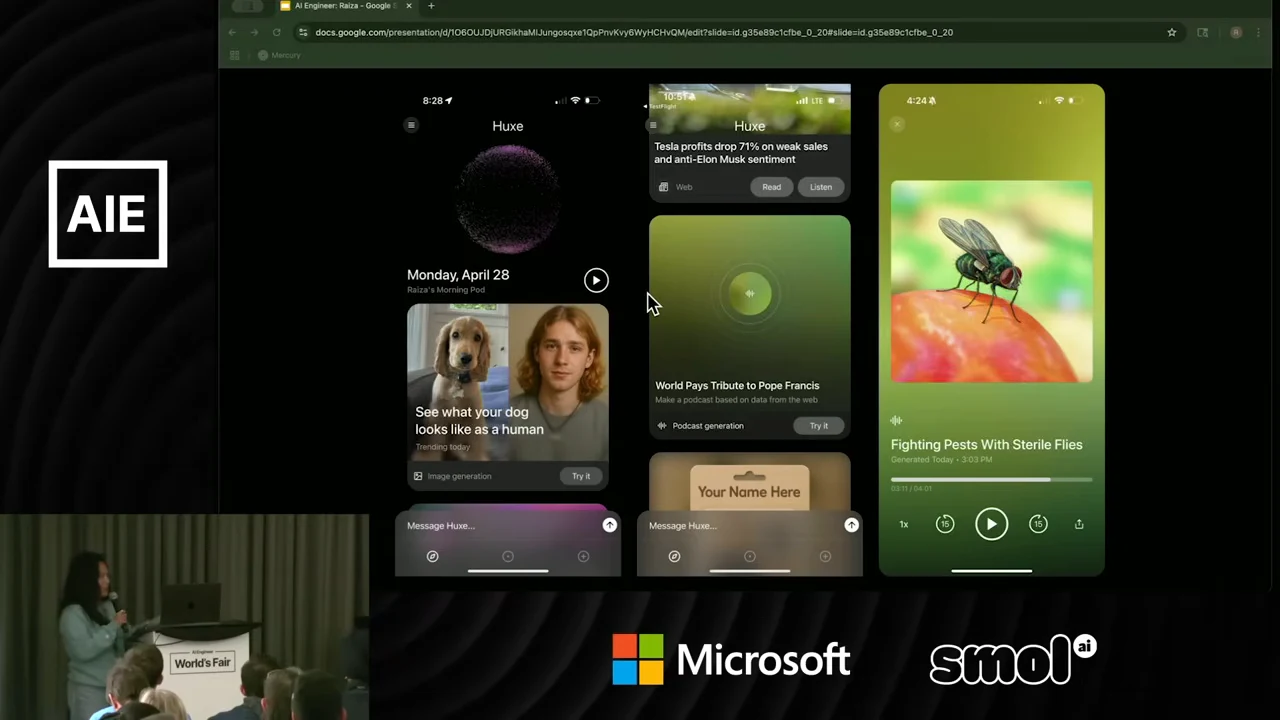Viewport: 1280px width, 720px height.
Task: Click waveform icon above Fighting Pests title
Action: (x=896, y=421)
